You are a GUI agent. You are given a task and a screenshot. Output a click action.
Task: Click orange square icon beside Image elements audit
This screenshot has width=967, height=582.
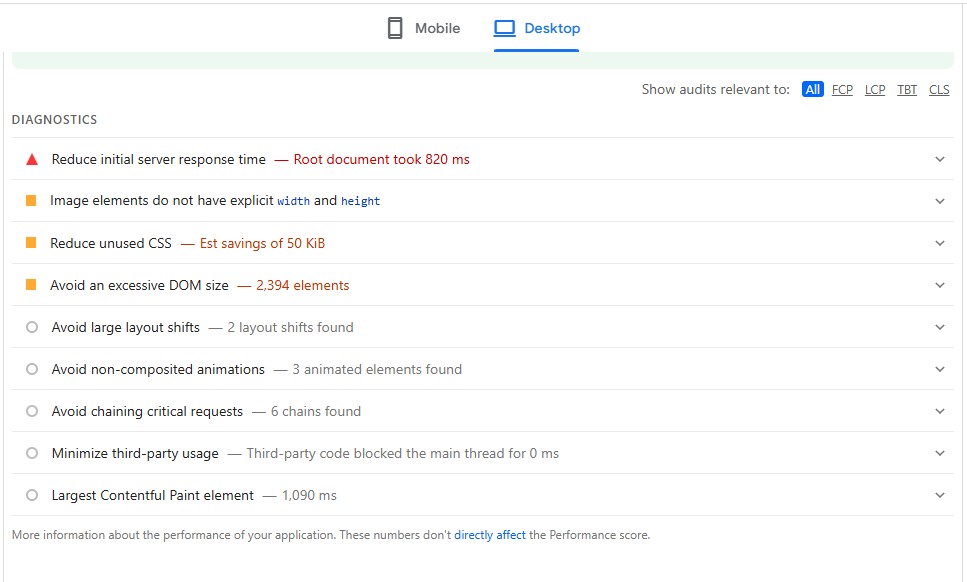[31, 201]
